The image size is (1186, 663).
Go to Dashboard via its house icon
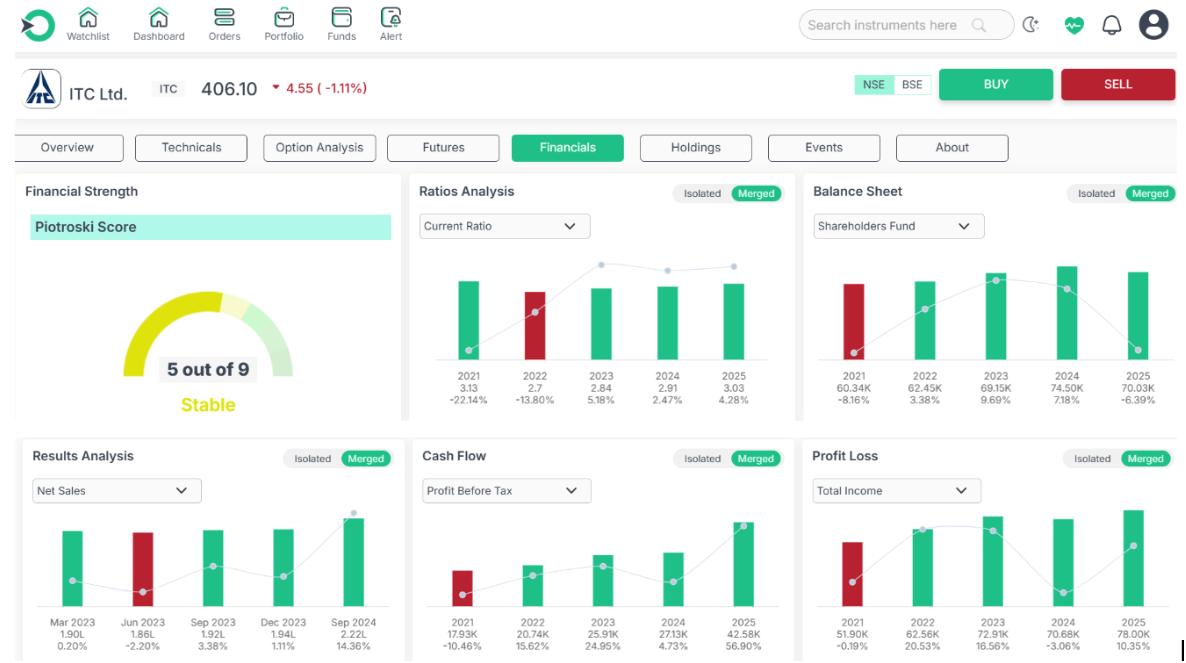(x=159, y=19)
